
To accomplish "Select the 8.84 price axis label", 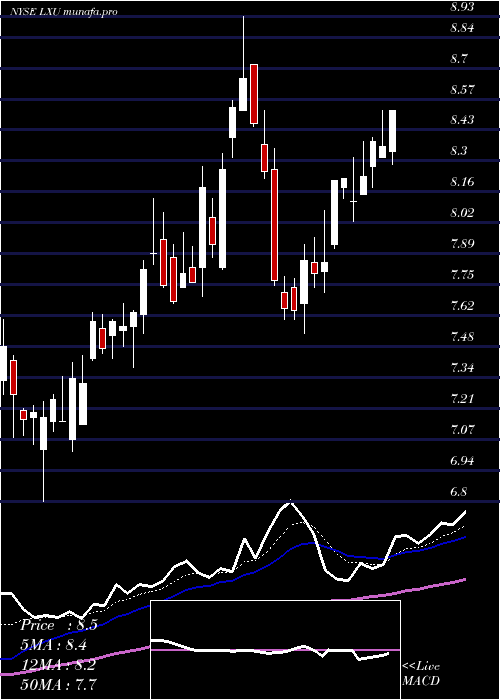I will [462, 28].
